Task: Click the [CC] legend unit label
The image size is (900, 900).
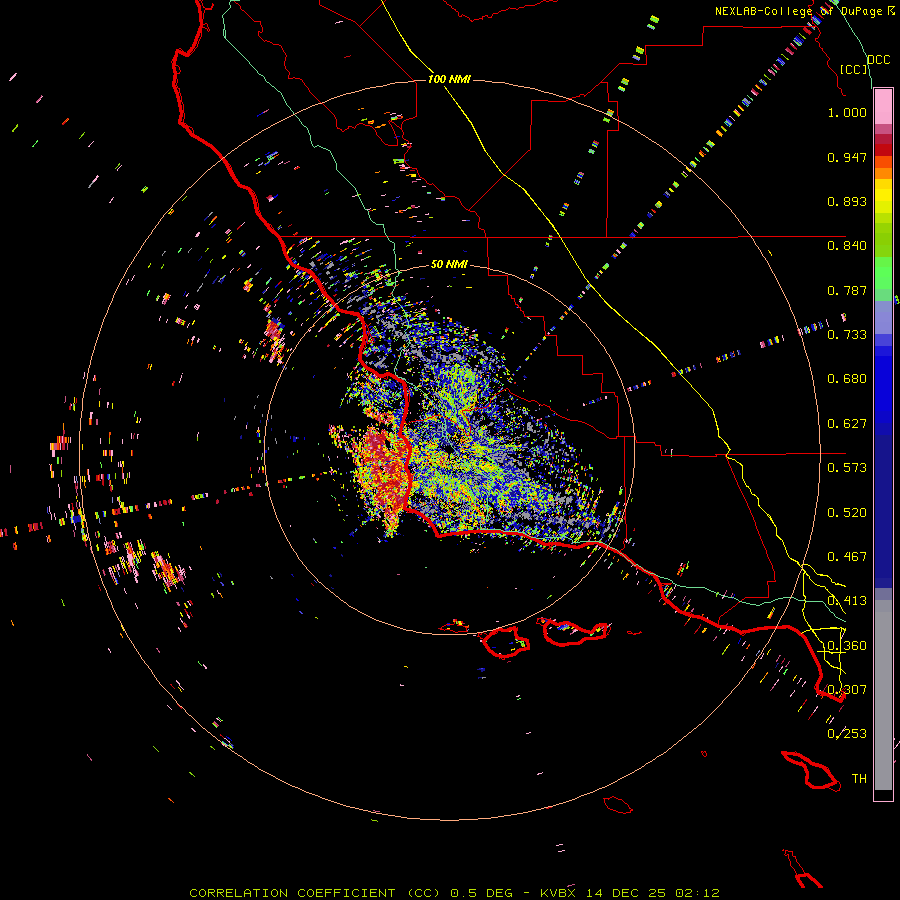Action: 854,69
